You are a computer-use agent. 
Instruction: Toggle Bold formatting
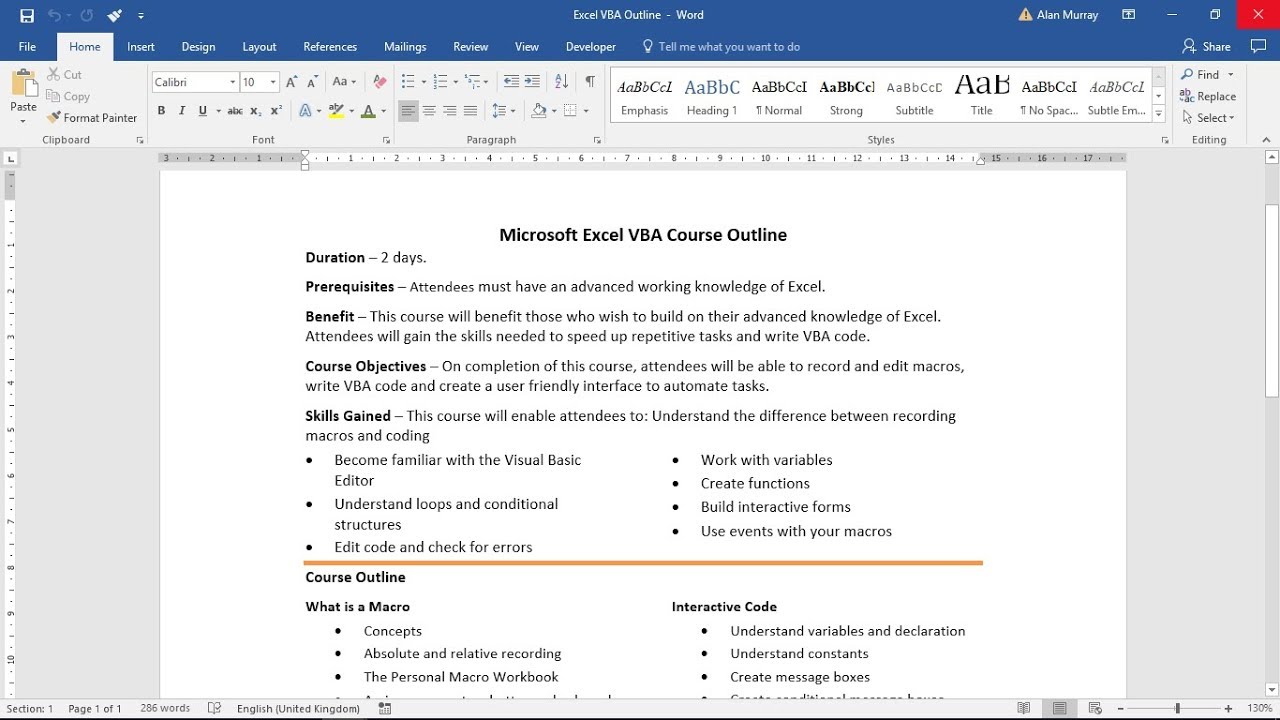(161, 111)
